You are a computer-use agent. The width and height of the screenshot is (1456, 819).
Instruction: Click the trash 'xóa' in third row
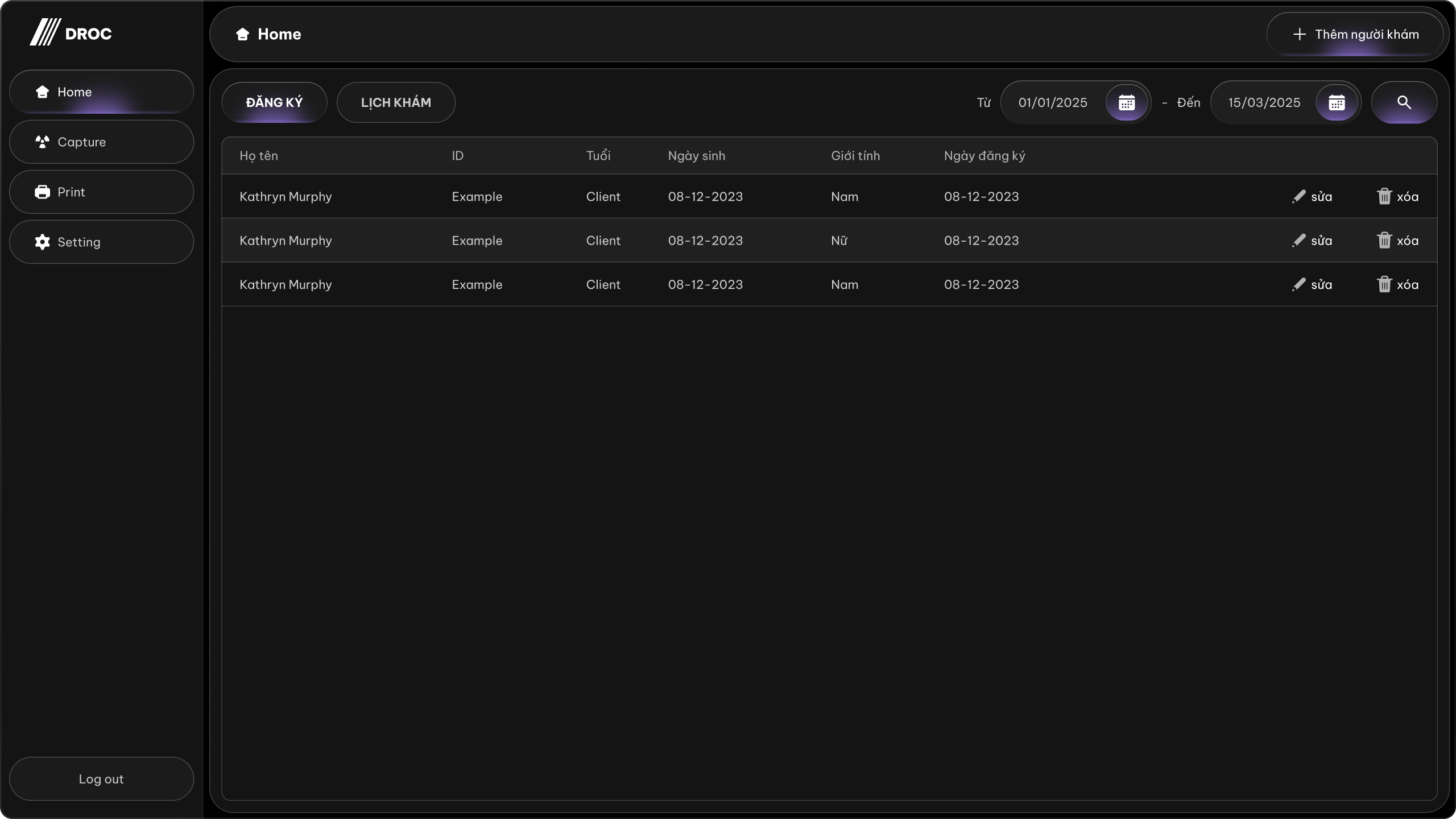(1397, 284)
